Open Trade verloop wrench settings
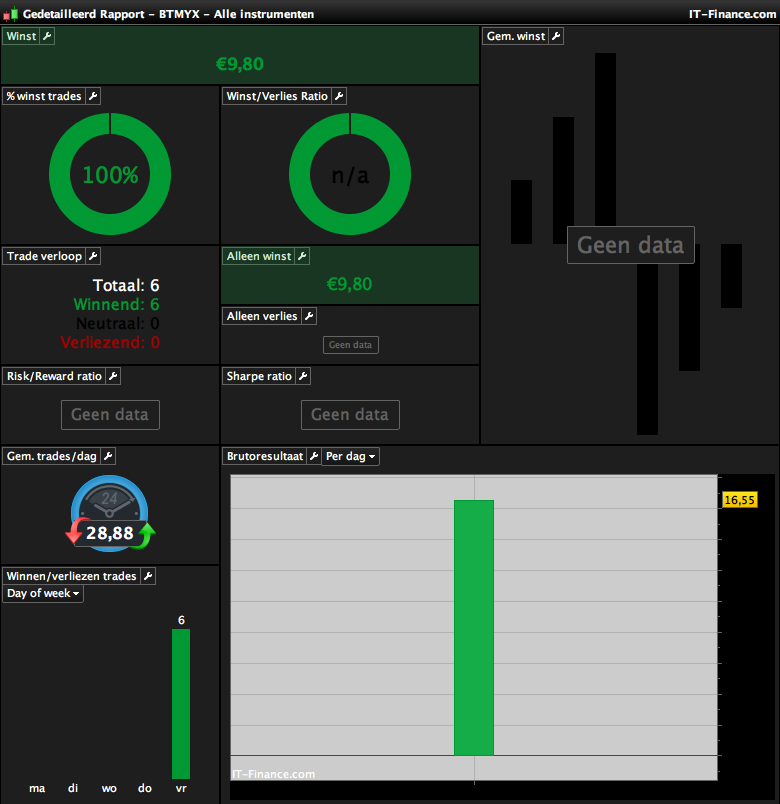 click(93, 256)
